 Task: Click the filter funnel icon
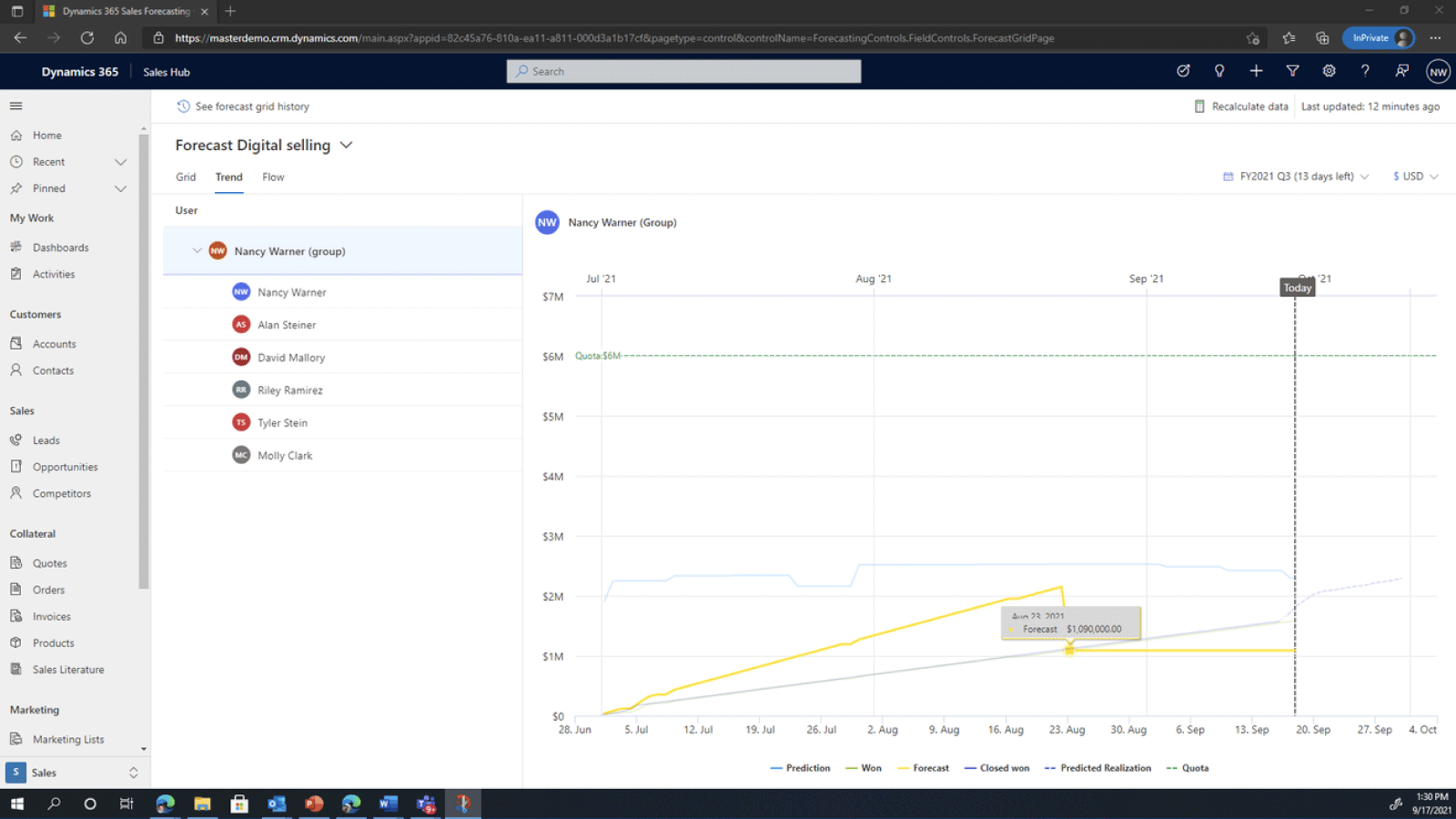click(x=1292, y=71)
